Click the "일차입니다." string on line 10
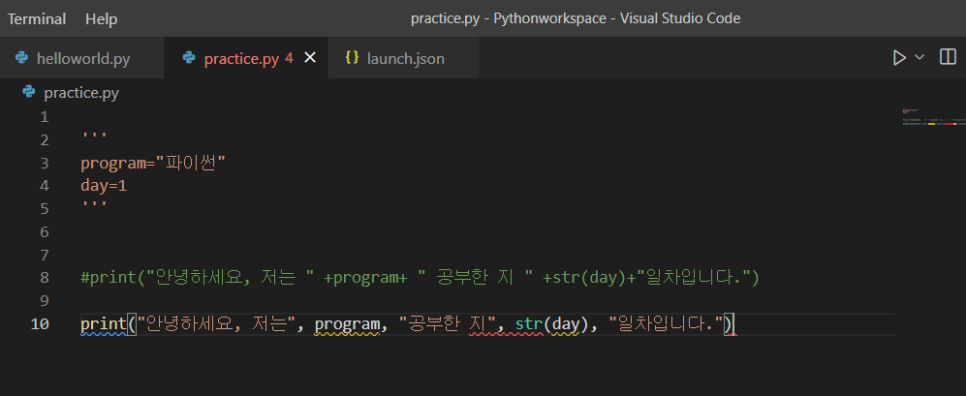 tap(665, 324)
